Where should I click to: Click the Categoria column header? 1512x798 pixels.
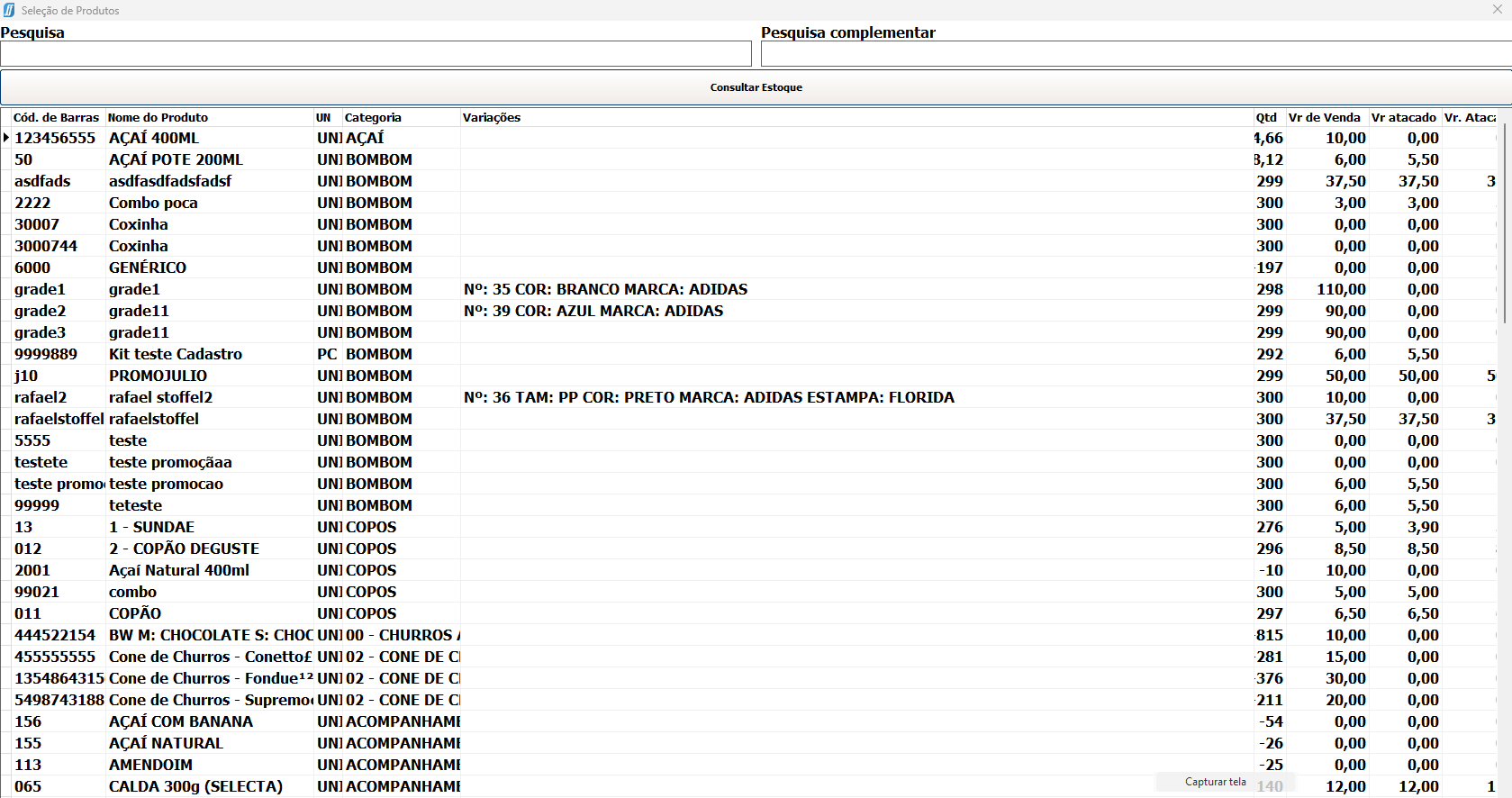click(373, 117)
